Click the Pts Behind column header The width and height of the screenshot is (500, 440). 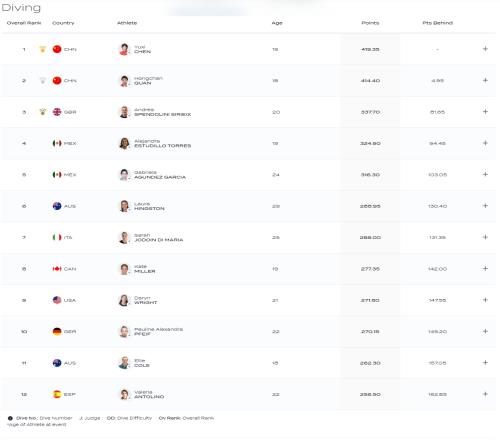tap(437, 23)
